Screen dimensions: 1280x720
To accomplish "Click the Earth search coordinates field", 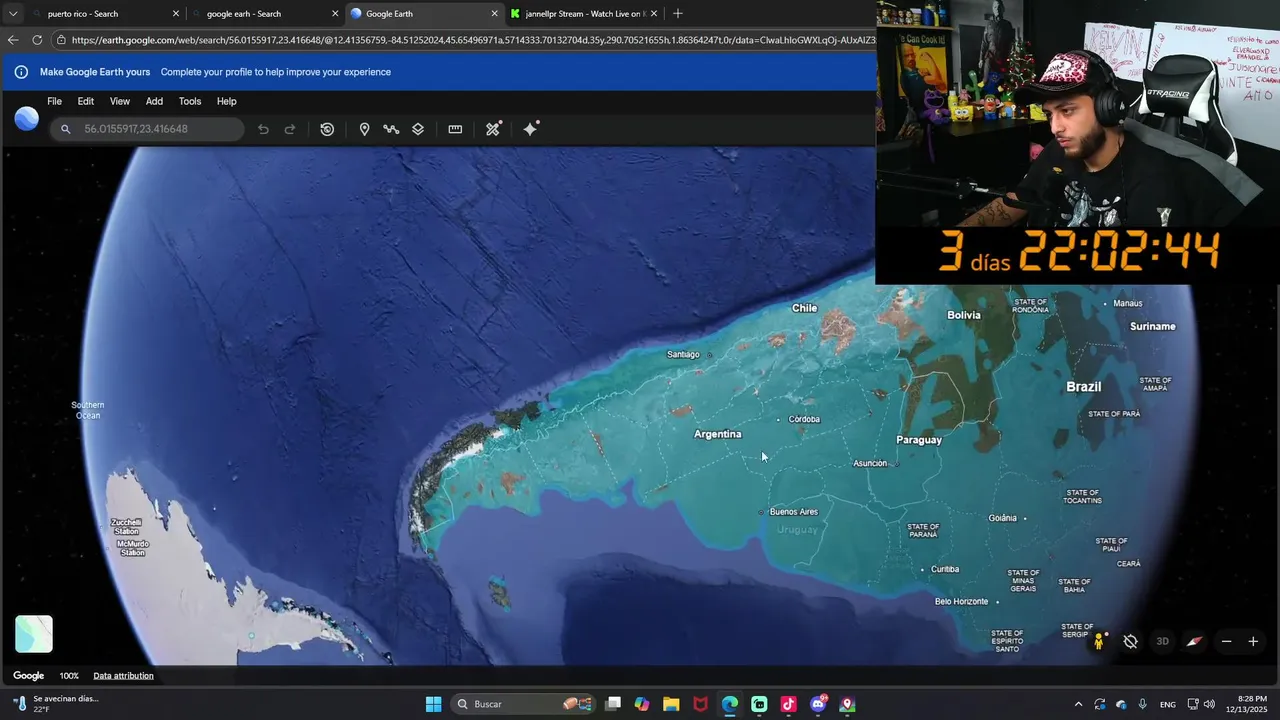I will [x=147, y=129].
